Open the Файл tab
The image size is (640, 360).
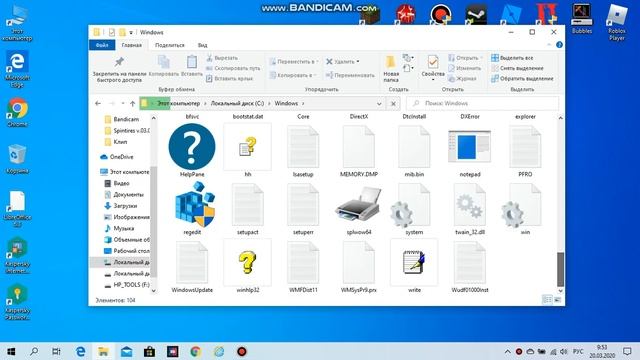coord(102,45)
